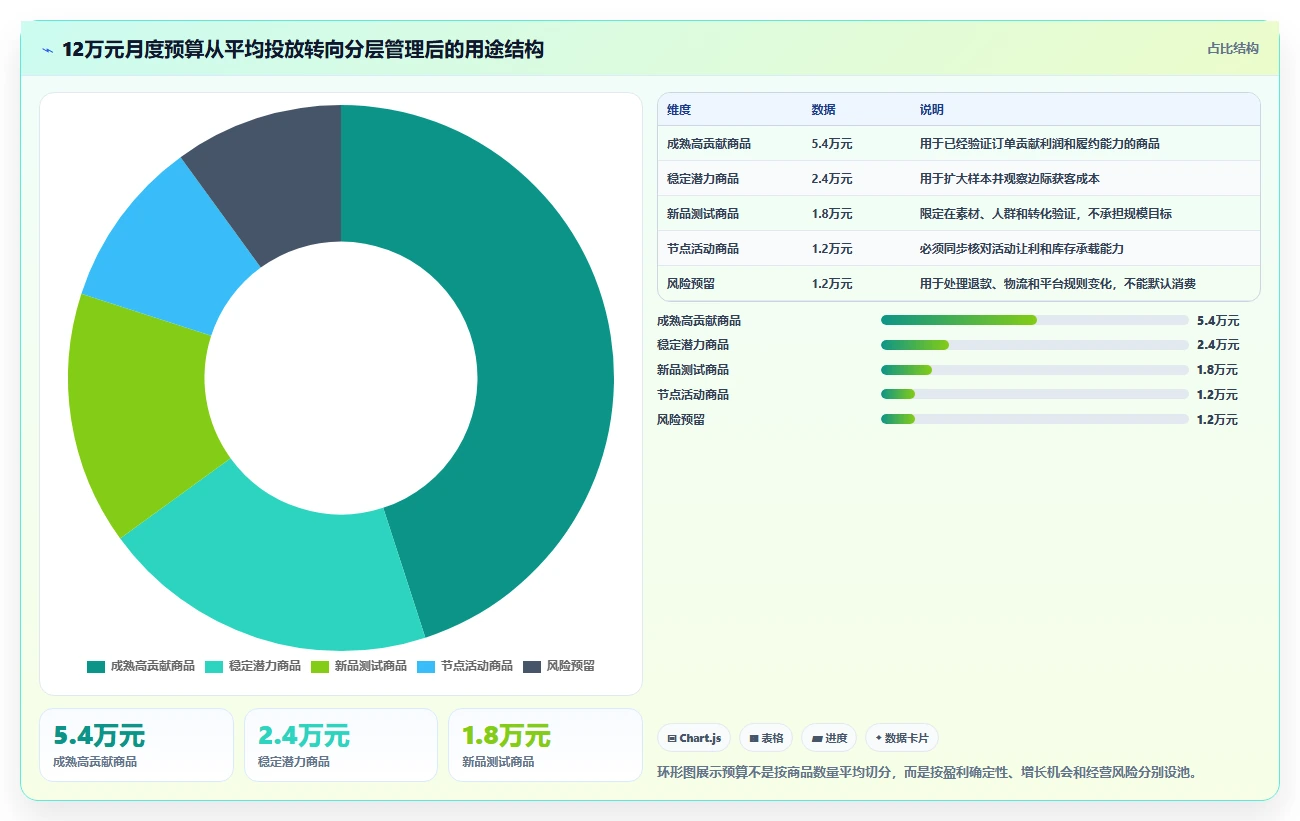Click the dashboard title starting 12万元月度预算
Viewport: 1300px width, 821px height.
(x=303, y=50)
